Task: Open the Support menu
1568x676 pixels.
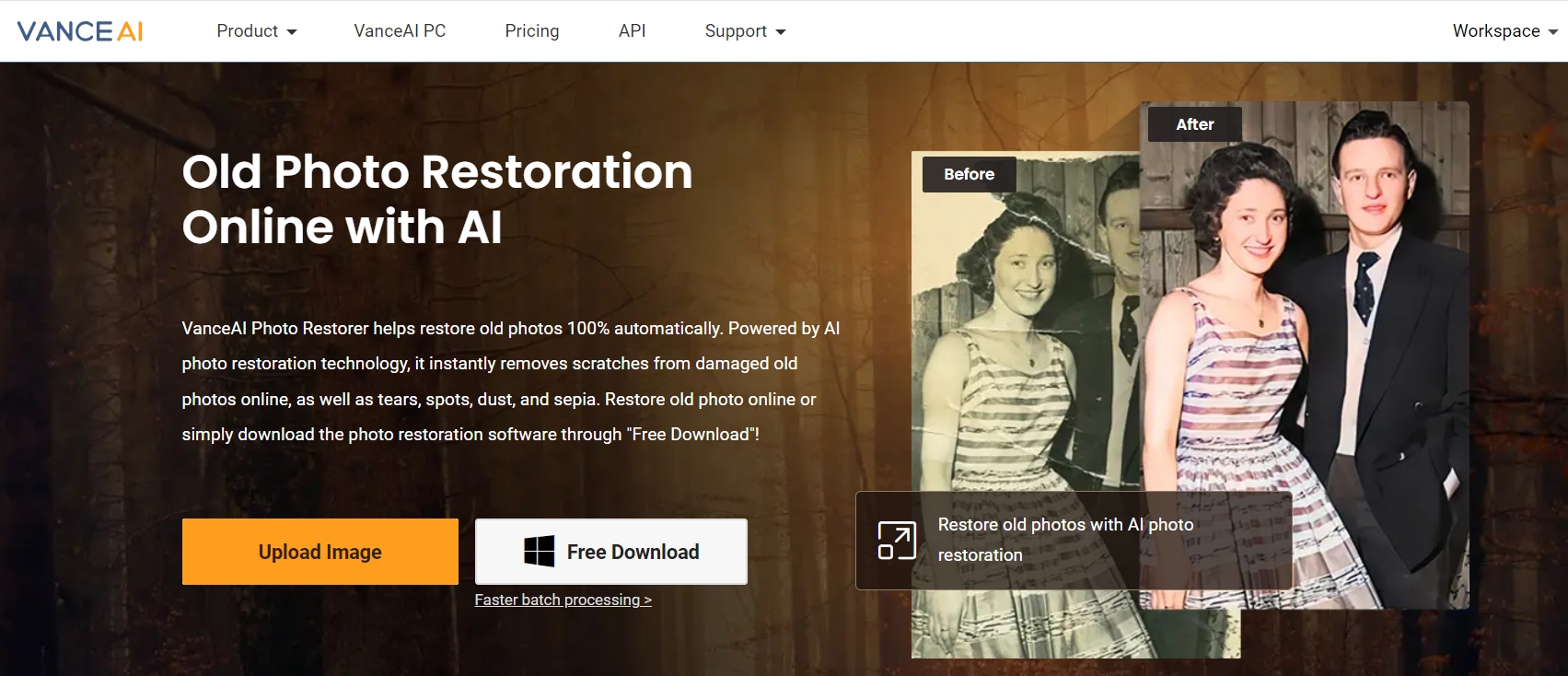Action: [735, 31]
